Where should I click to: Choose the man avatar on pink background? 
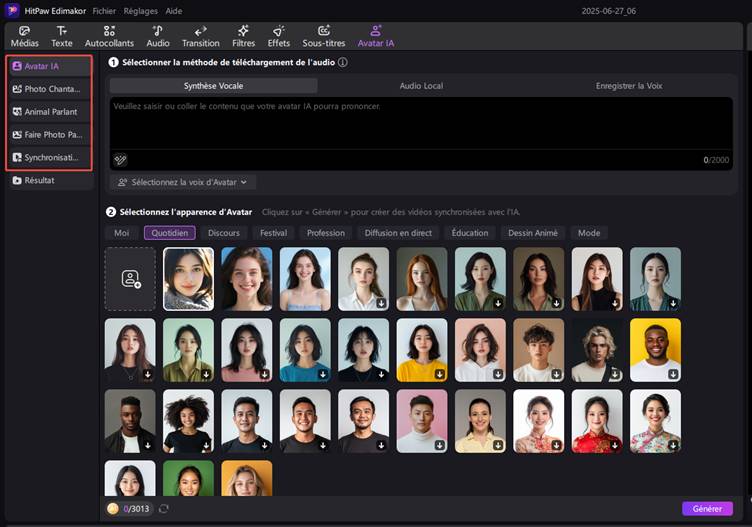click(422, 421)
